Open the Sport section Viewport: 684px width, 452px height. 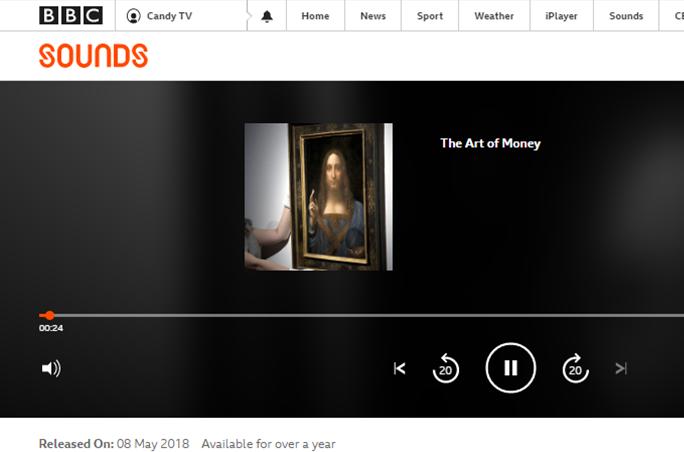(430, 16)
